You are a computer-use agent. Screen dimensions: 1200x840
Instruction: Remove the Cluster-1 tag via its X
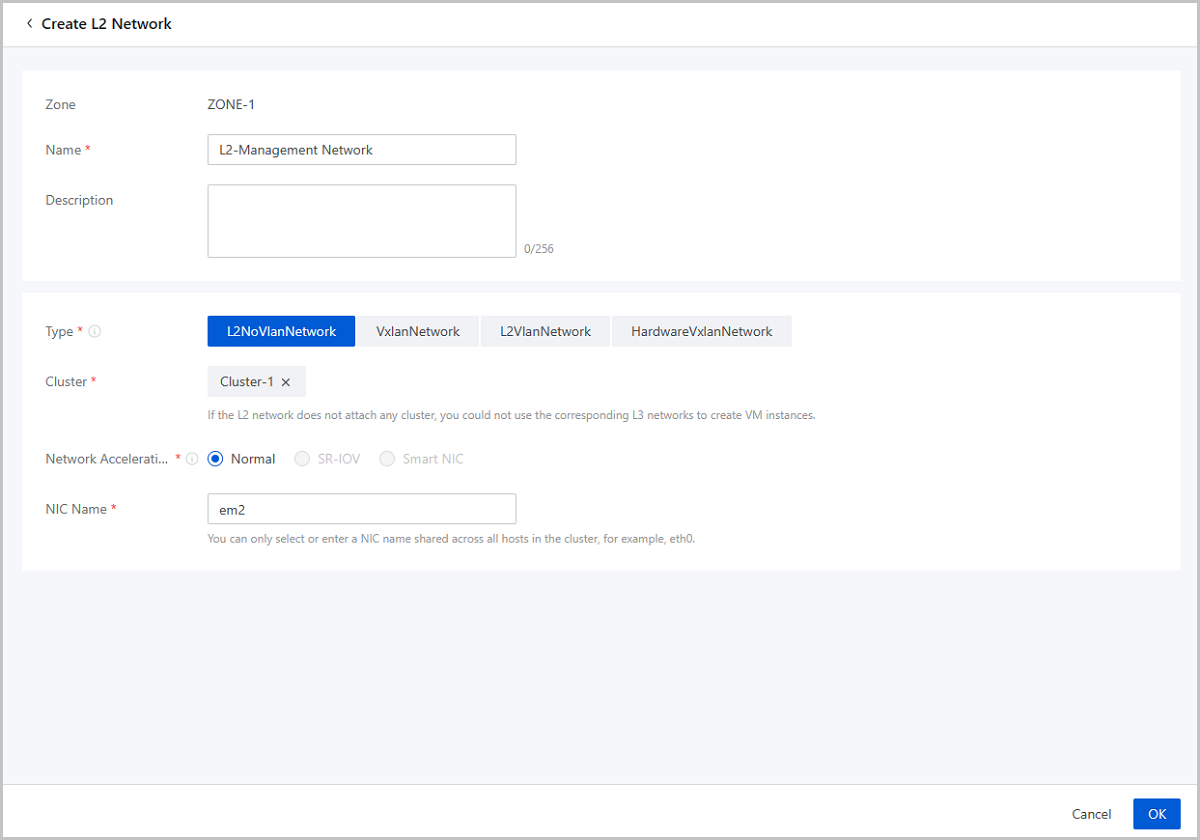286,382
